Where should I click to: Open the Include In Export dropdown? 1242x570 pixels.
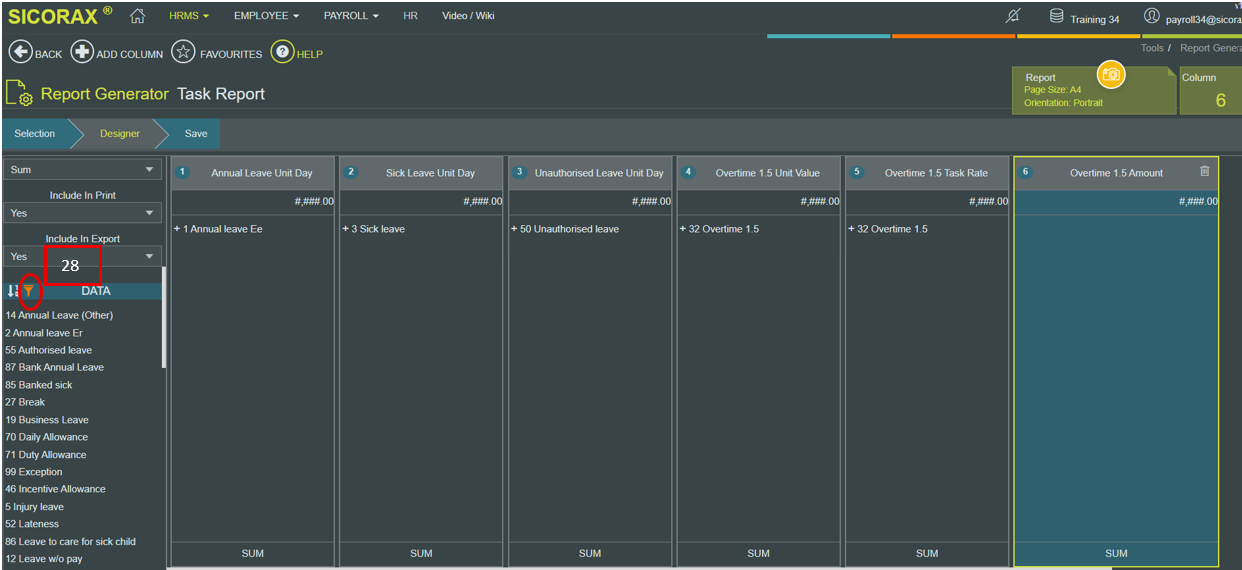pos(82,257)
